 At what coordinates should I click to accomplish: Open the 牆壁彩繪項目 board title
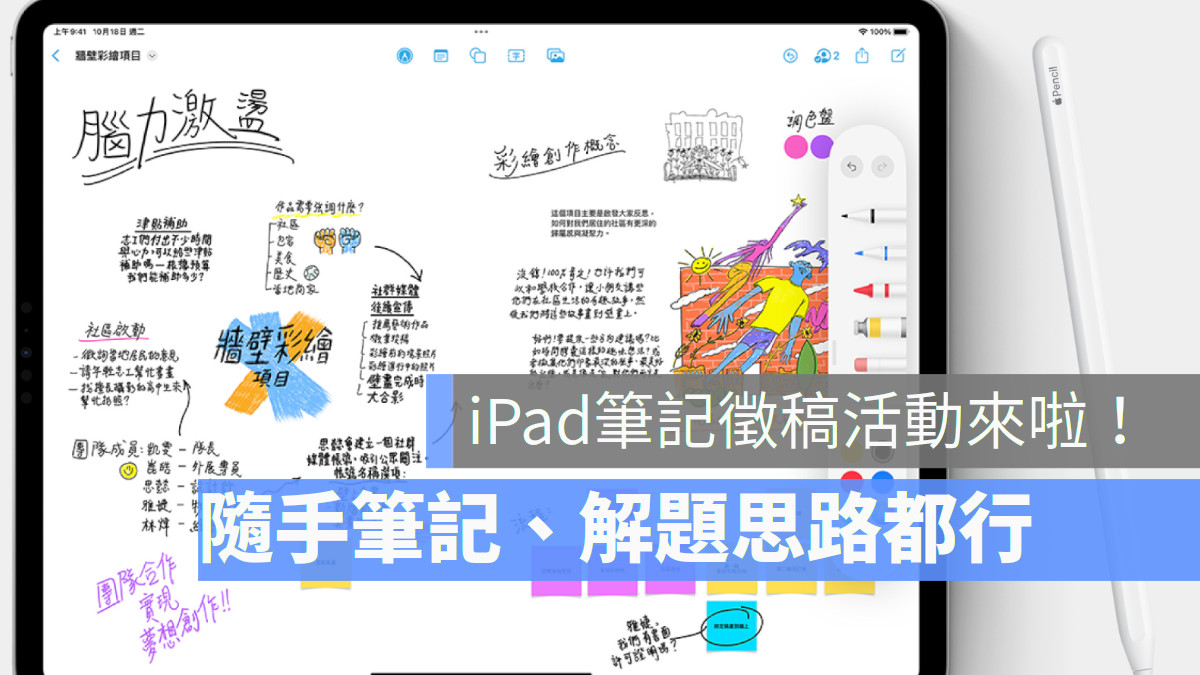click(107, 56)
